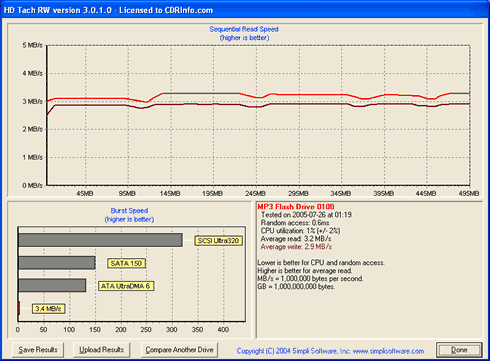Image resolution: width=490 pixels, height=361 pixels.
Task: Click the bright red read speed line
Action: pos(200,93)
